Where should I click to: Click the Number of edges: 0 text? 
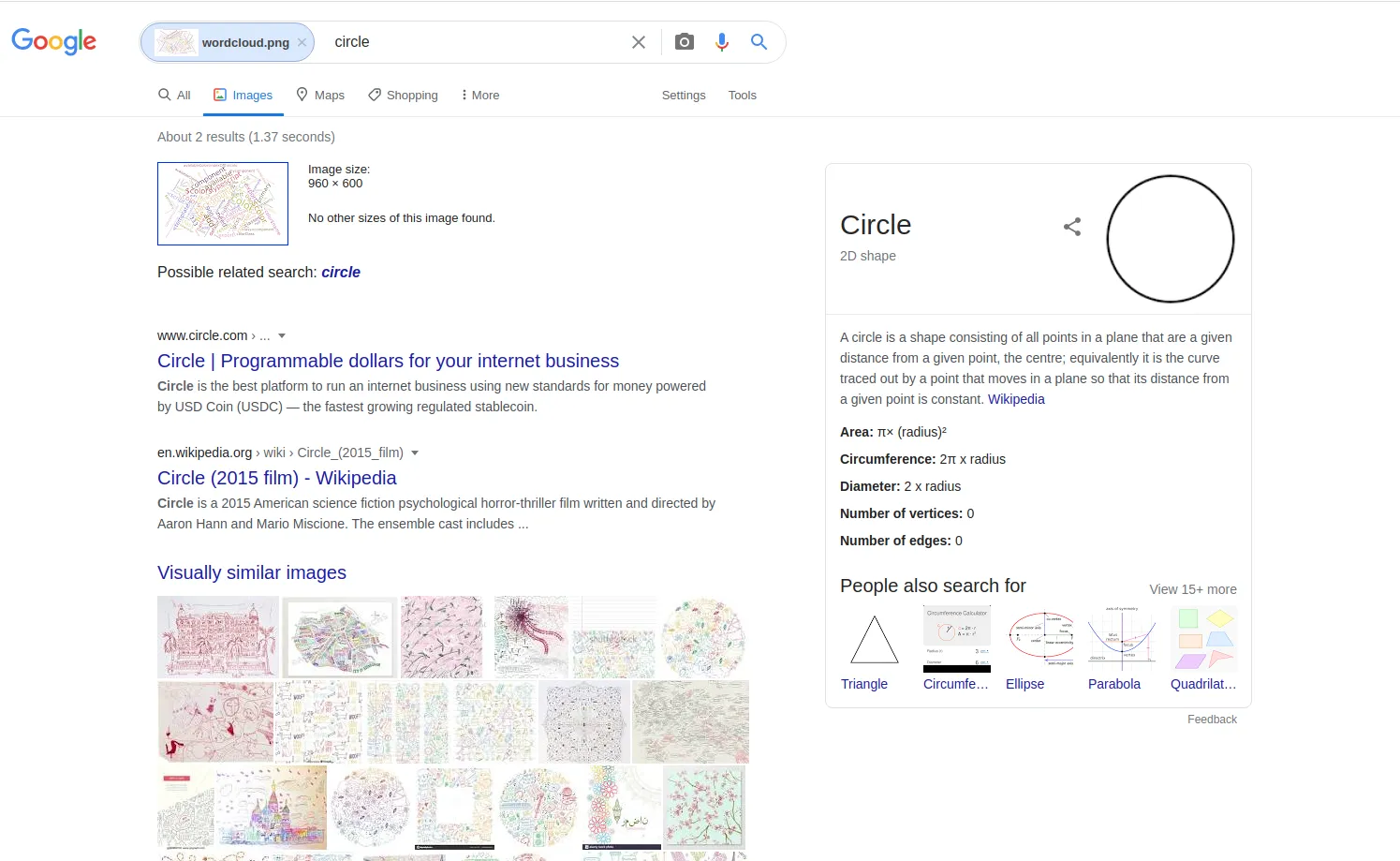(x=901, y=541)
